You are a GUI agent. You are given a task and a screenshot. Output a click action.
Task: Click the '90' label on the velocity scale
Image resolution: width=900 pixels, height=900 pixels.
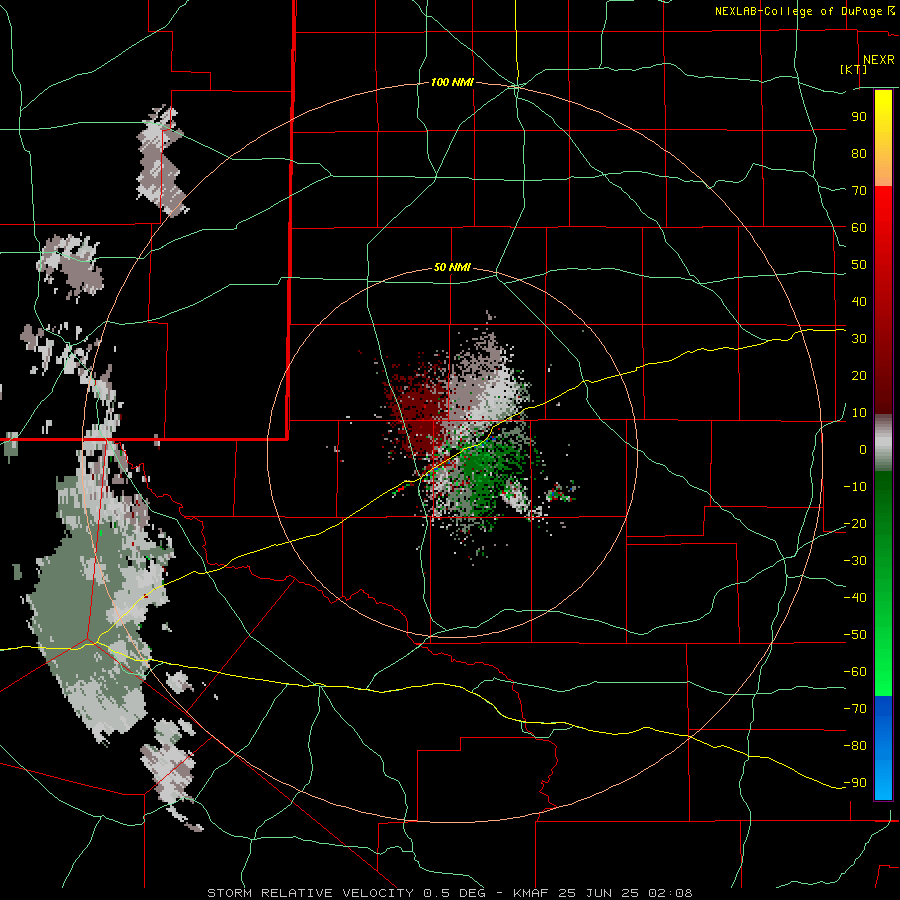[859, 117]
